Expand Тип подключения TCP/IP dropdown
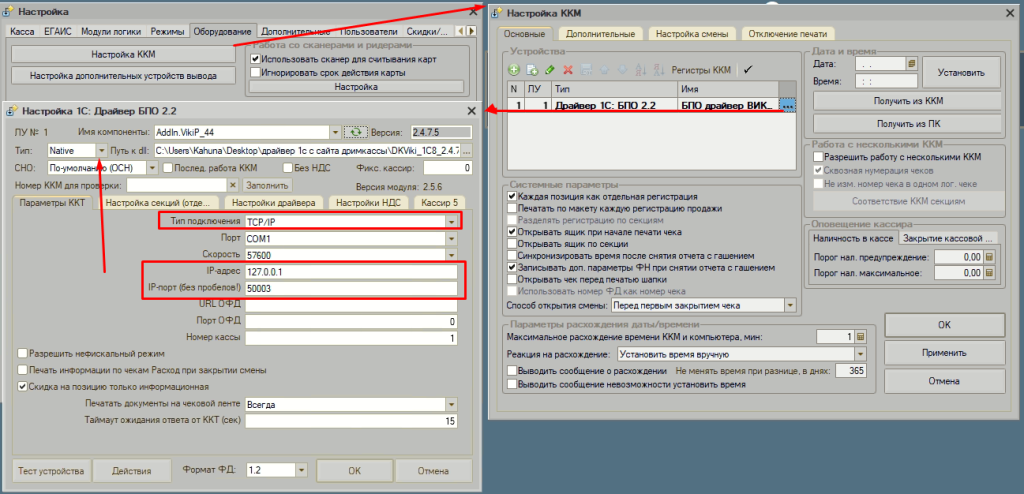 pos(451,222)
